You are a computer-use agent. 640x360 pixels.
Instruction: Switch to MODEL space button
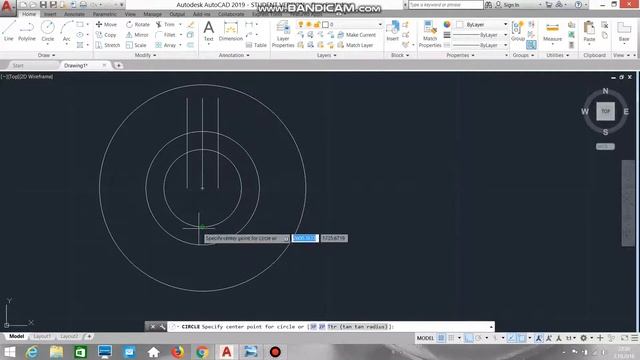[x=425, y=338]
